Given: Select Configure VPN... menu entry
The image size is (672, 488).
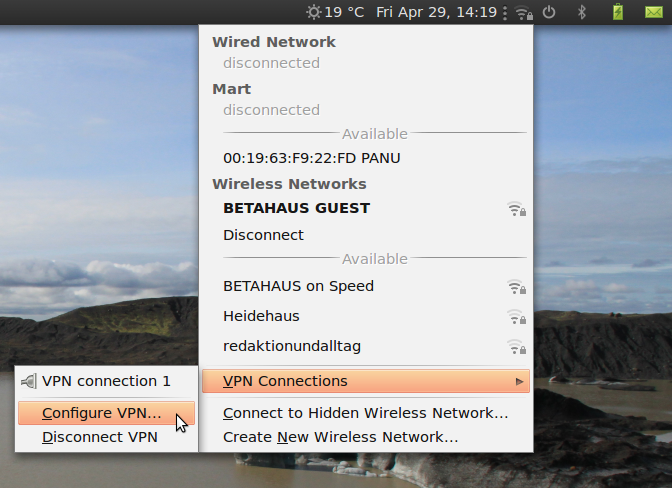Looking at the screenshot, I should click(x=101, y=413).
